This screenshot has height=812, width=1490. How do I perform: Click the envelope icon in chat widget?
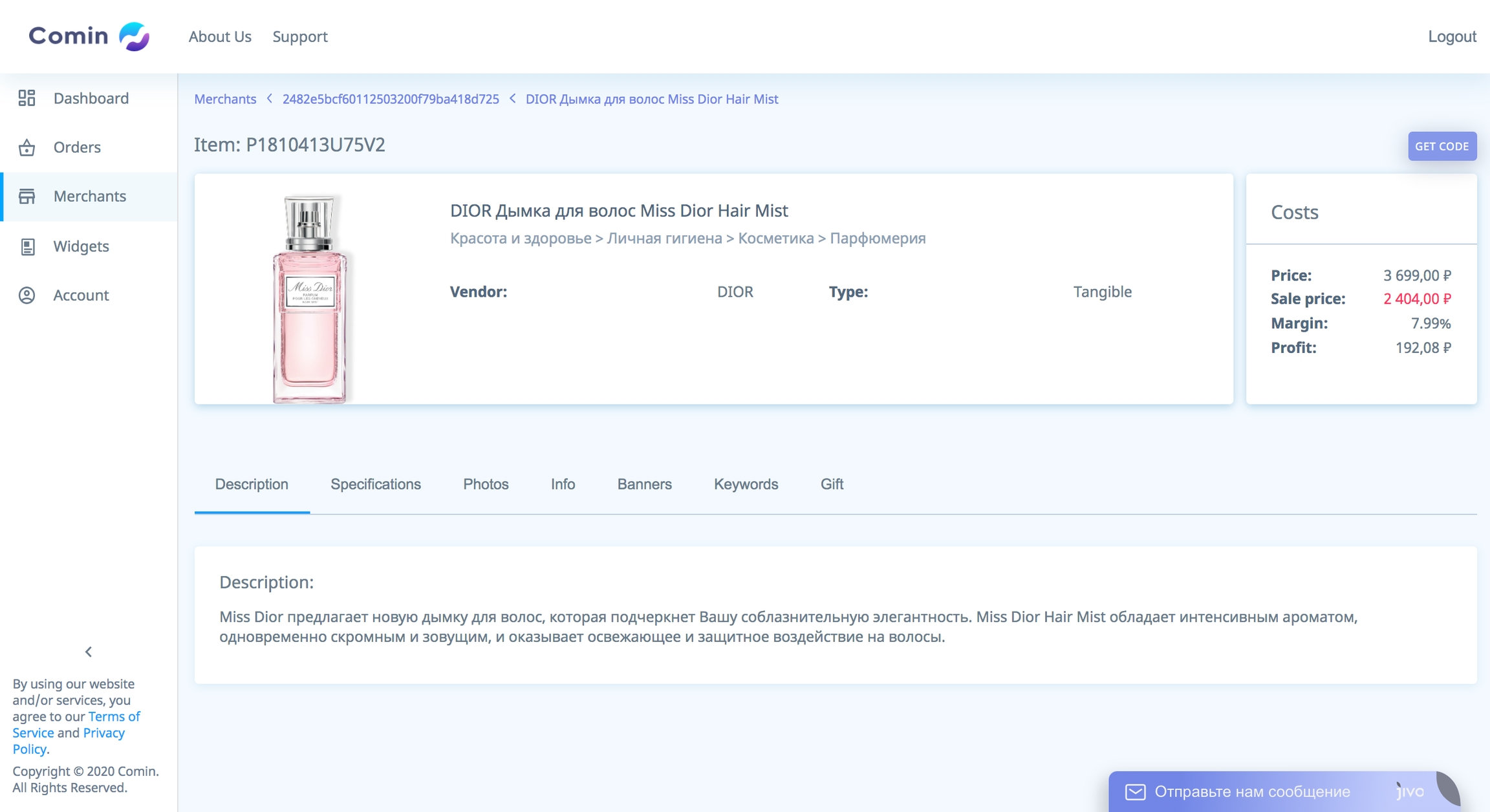[x=1135, y=791]
